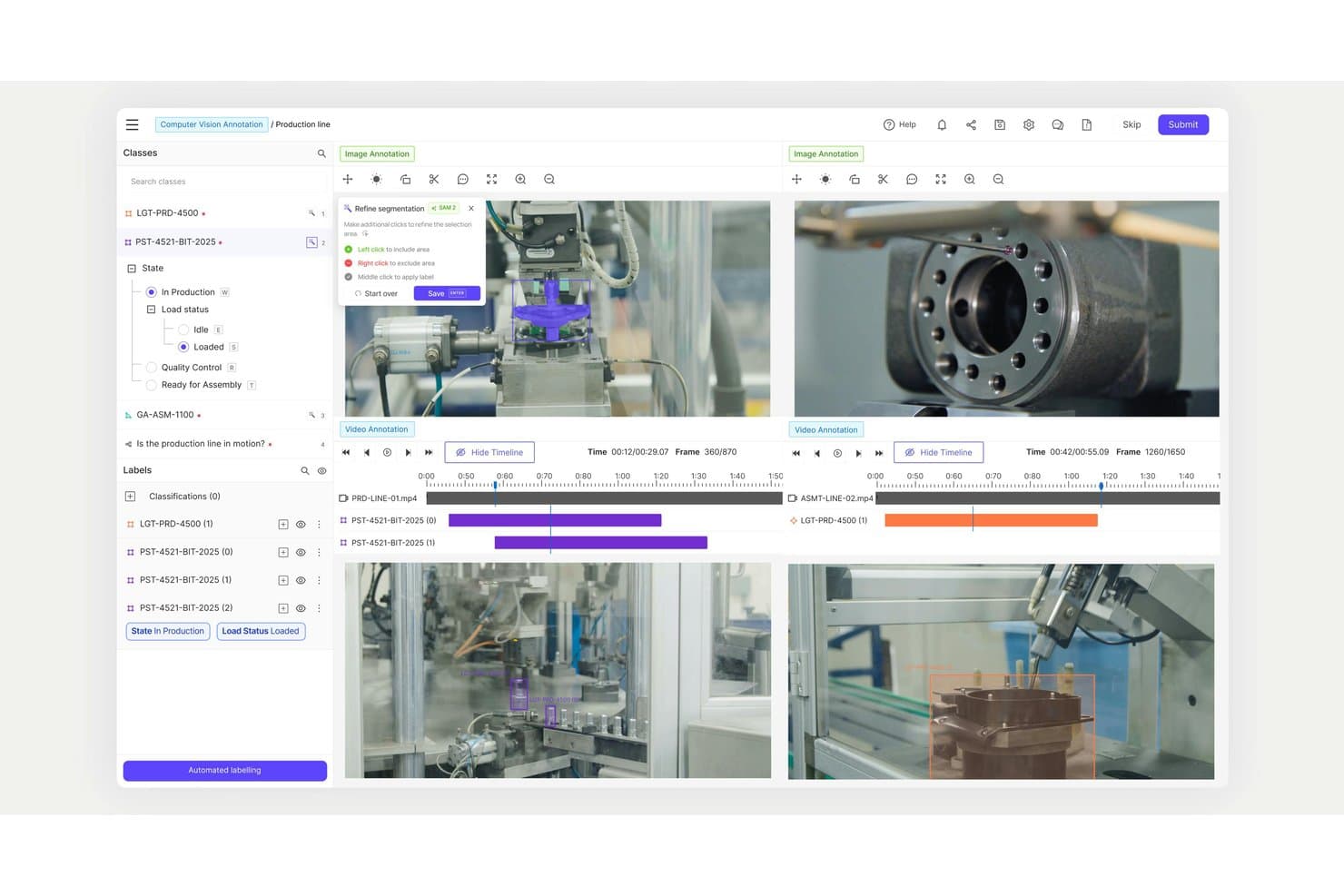Select the move/pan tool in the right image toolbar
Viewport: 1344px width, 896px height.
click(796, 180)
